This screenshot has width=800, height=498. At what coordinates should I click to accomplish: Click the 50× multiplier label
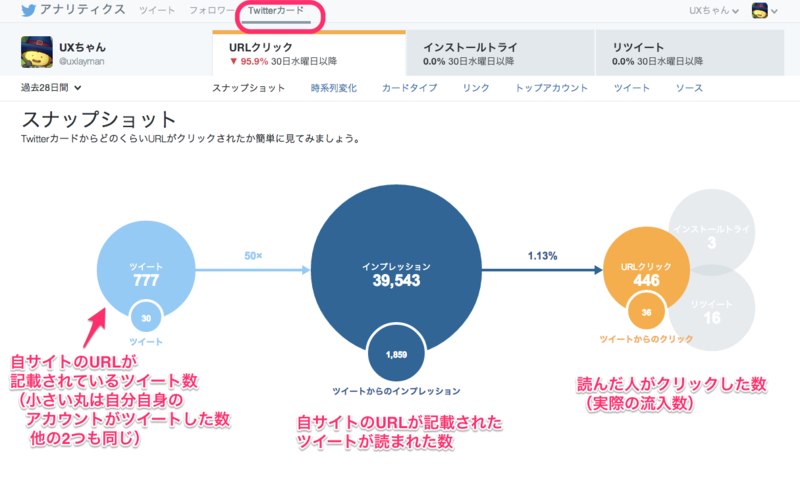pos(253,256)
